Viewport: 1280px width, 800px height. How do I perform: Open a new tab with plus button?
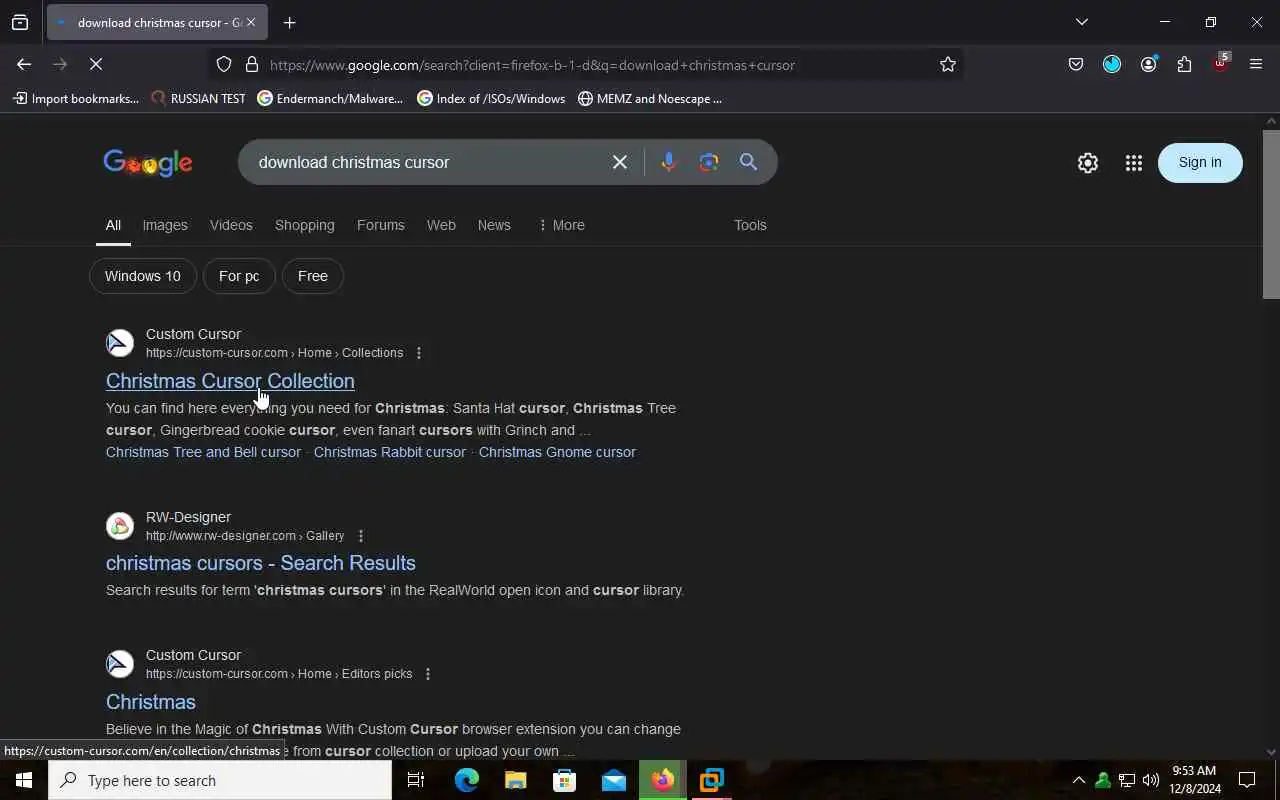(289, 22)
